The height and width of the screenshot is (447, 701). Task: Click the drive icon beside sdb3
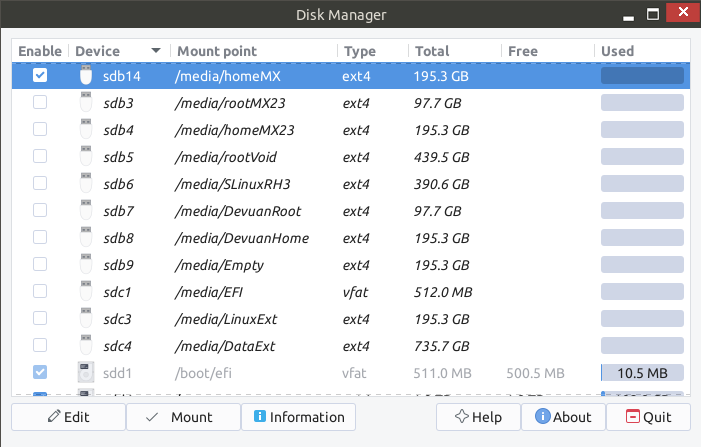(x=86, y=102)
